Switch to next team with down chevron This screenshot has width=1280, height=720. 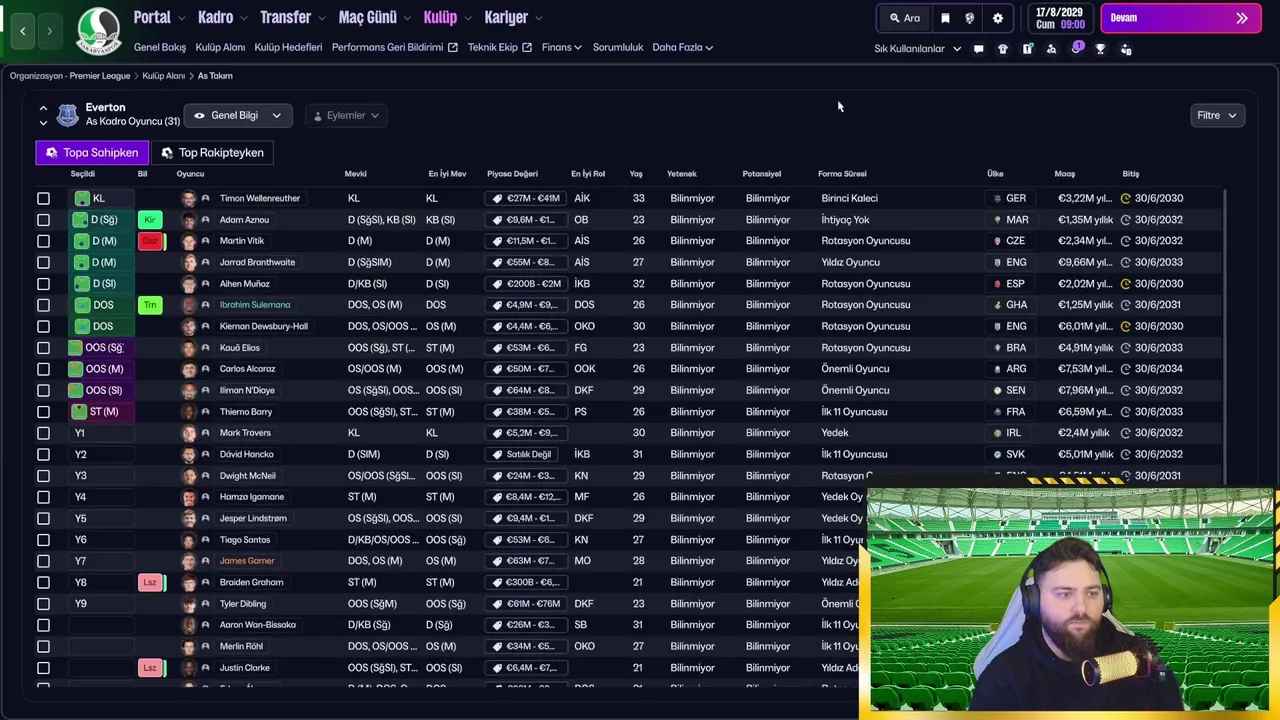[43, 123]
